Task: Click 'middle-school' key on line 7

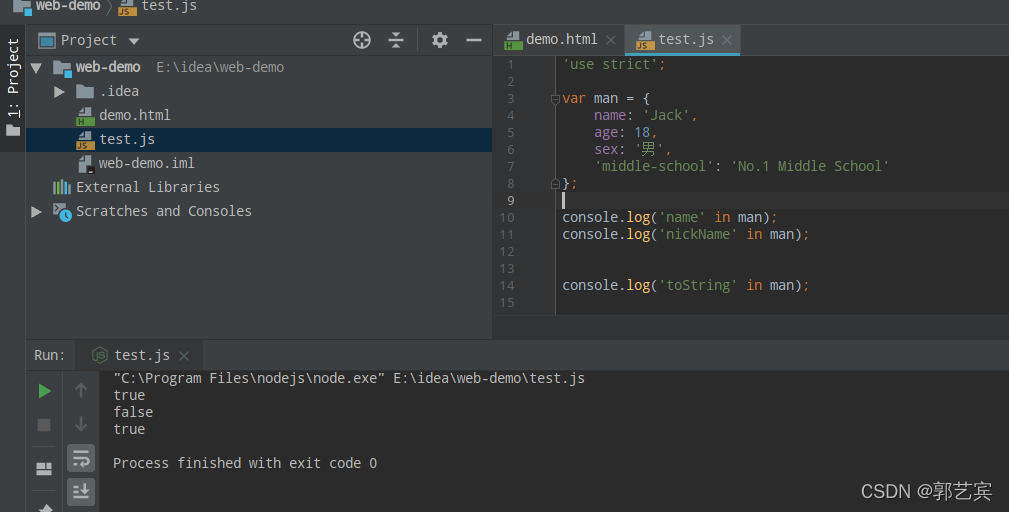Action: click(654, 166)
